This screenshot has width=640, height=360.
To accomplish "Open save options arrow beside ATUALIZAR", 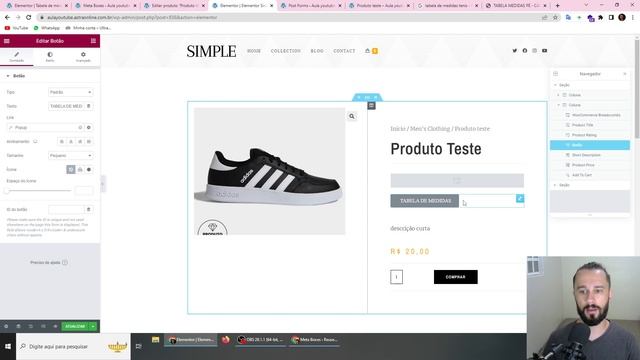I will click(93, 327).
